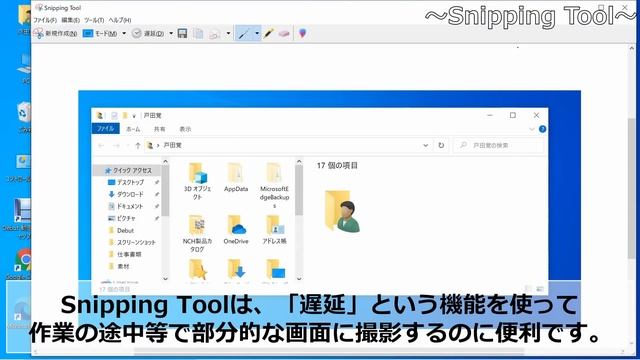
Task: Click the AppData folder icon
Action: 236,173
